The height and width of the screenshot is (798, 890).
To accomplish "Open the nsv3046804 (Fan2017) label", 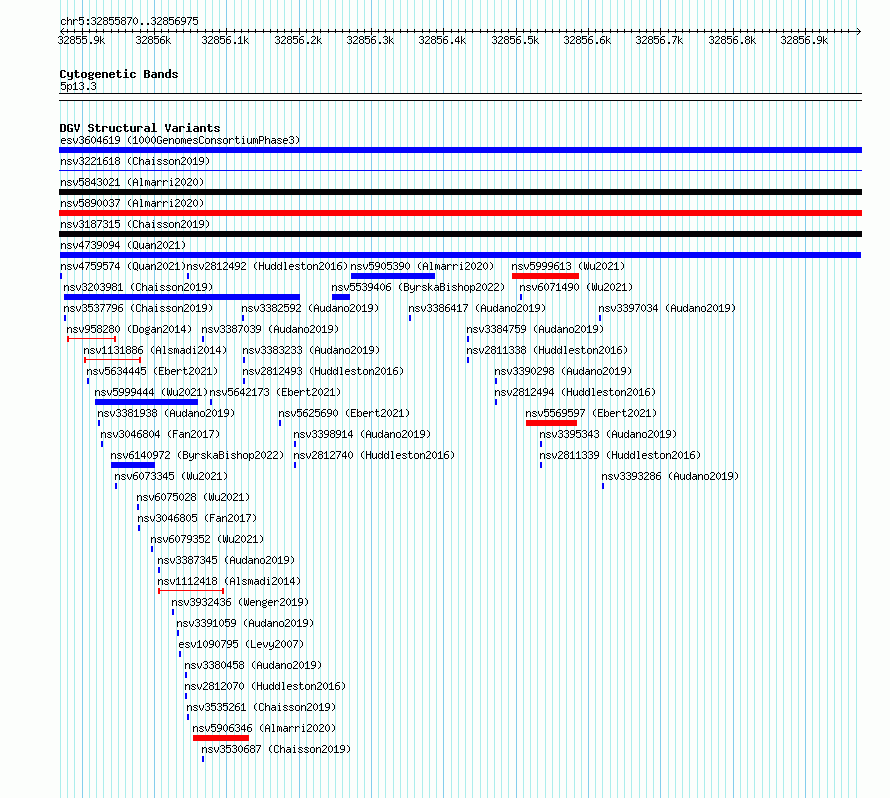I will pos(160,434).
